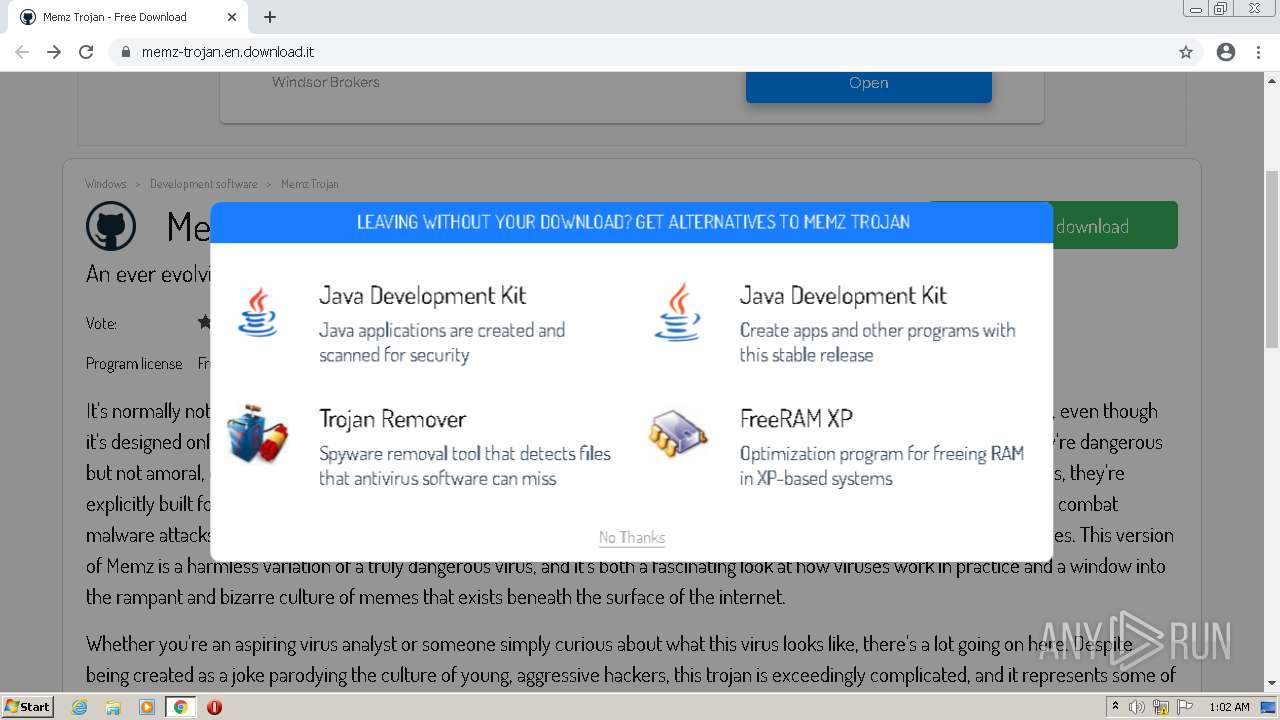View site information via the lock icon

tap(125, 52)
